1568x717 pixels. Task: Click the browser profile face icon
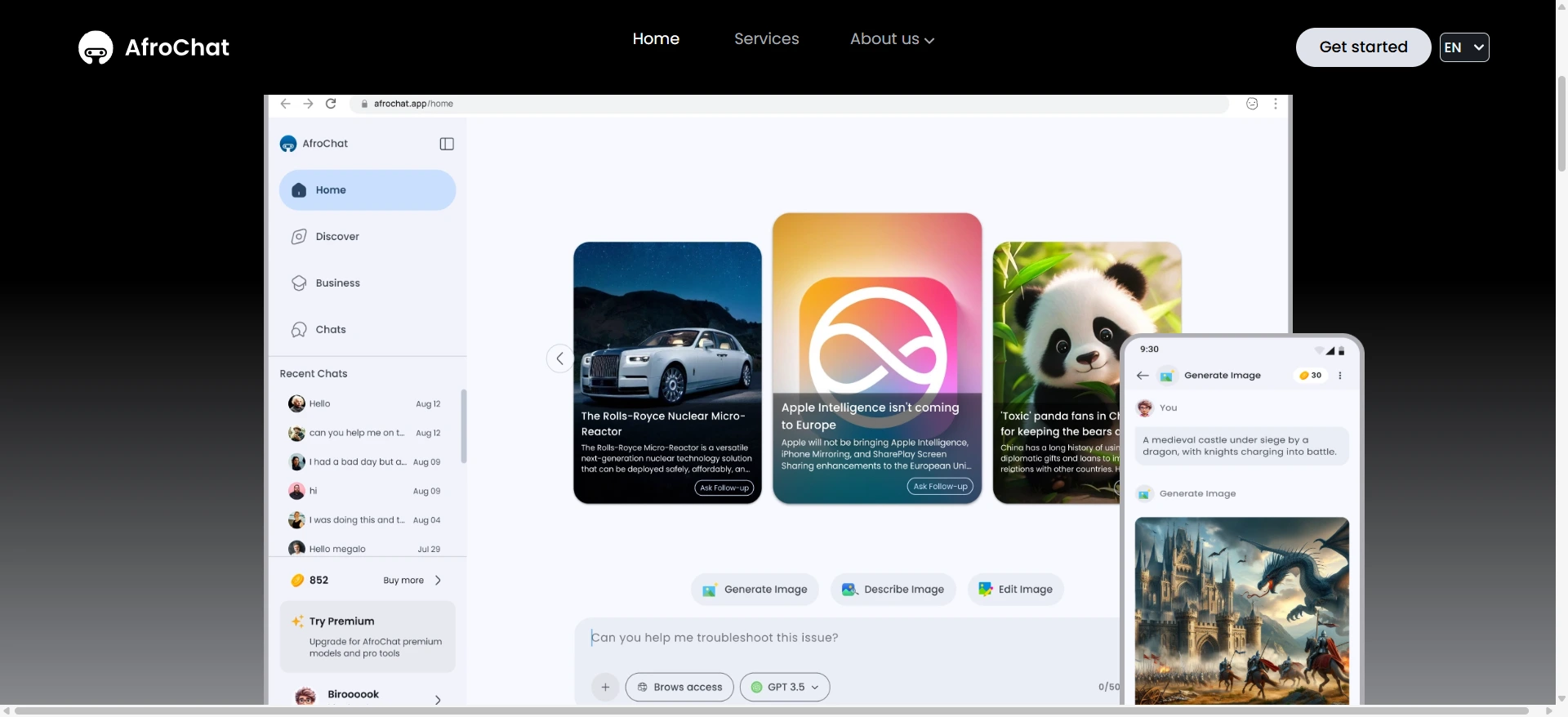coord(1252,104)
